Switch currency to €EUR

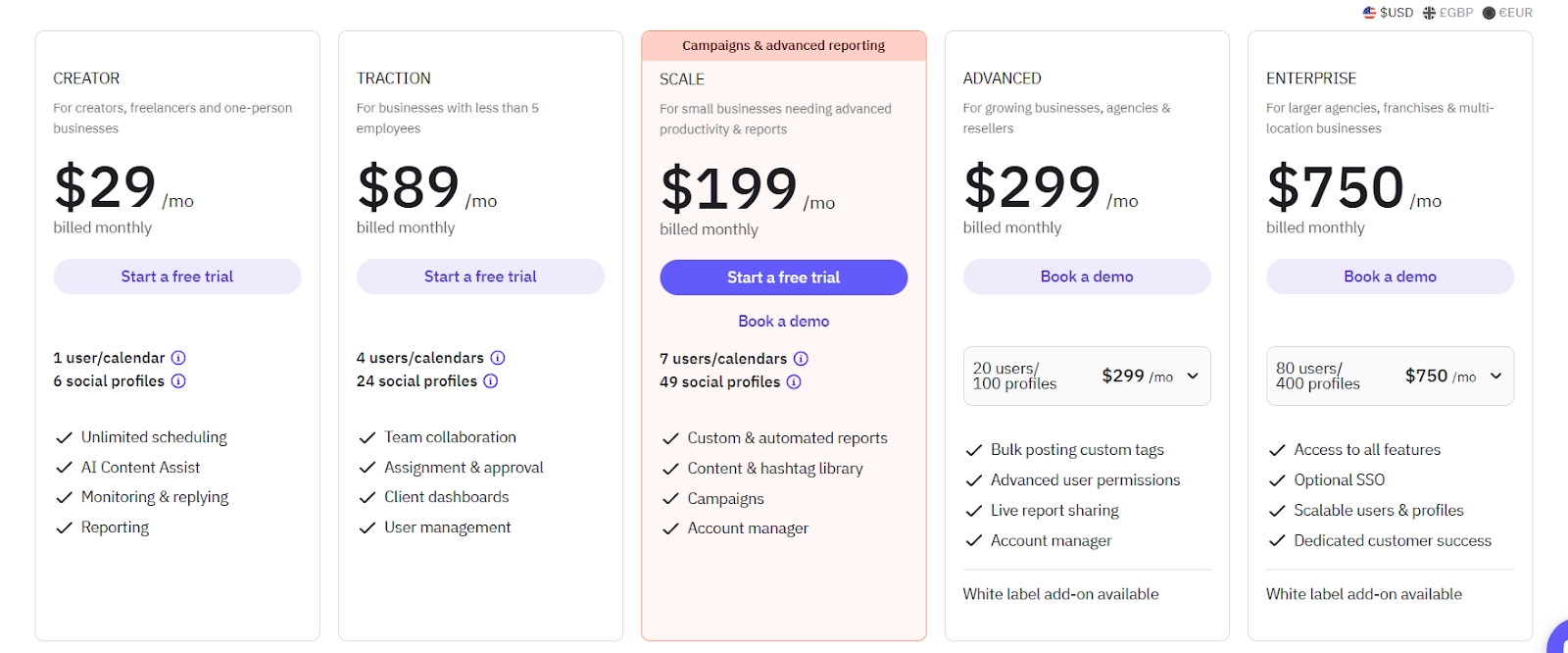pyautogui.click(x=1507, y=13)
